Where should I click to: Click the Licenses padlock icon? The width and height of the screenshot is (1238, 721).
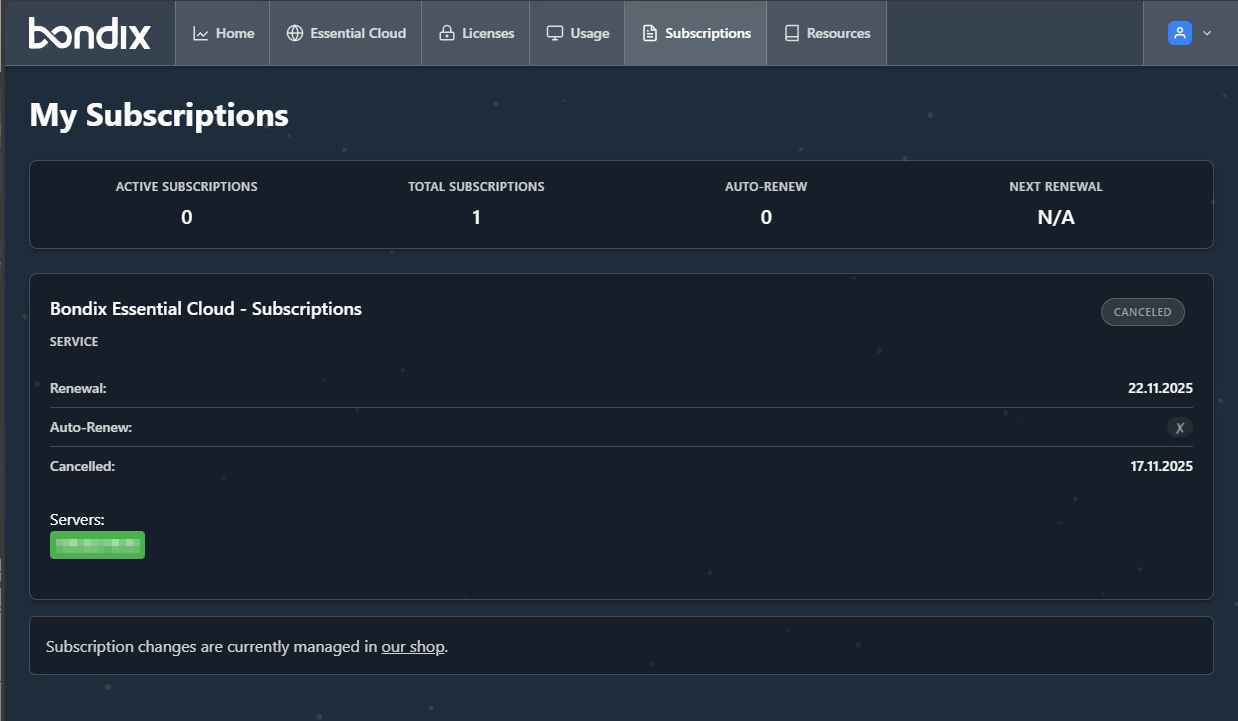coord(447,33)
